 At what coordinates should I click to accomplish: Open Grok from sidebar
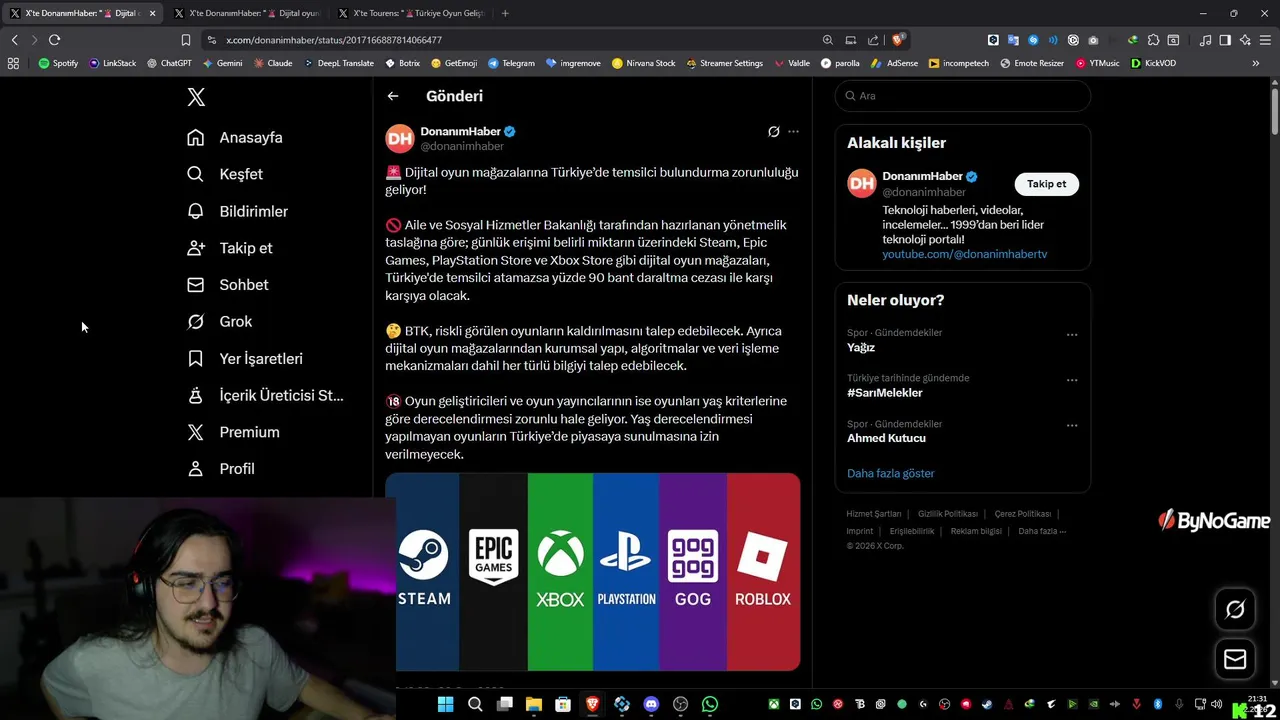click(219, 321)
